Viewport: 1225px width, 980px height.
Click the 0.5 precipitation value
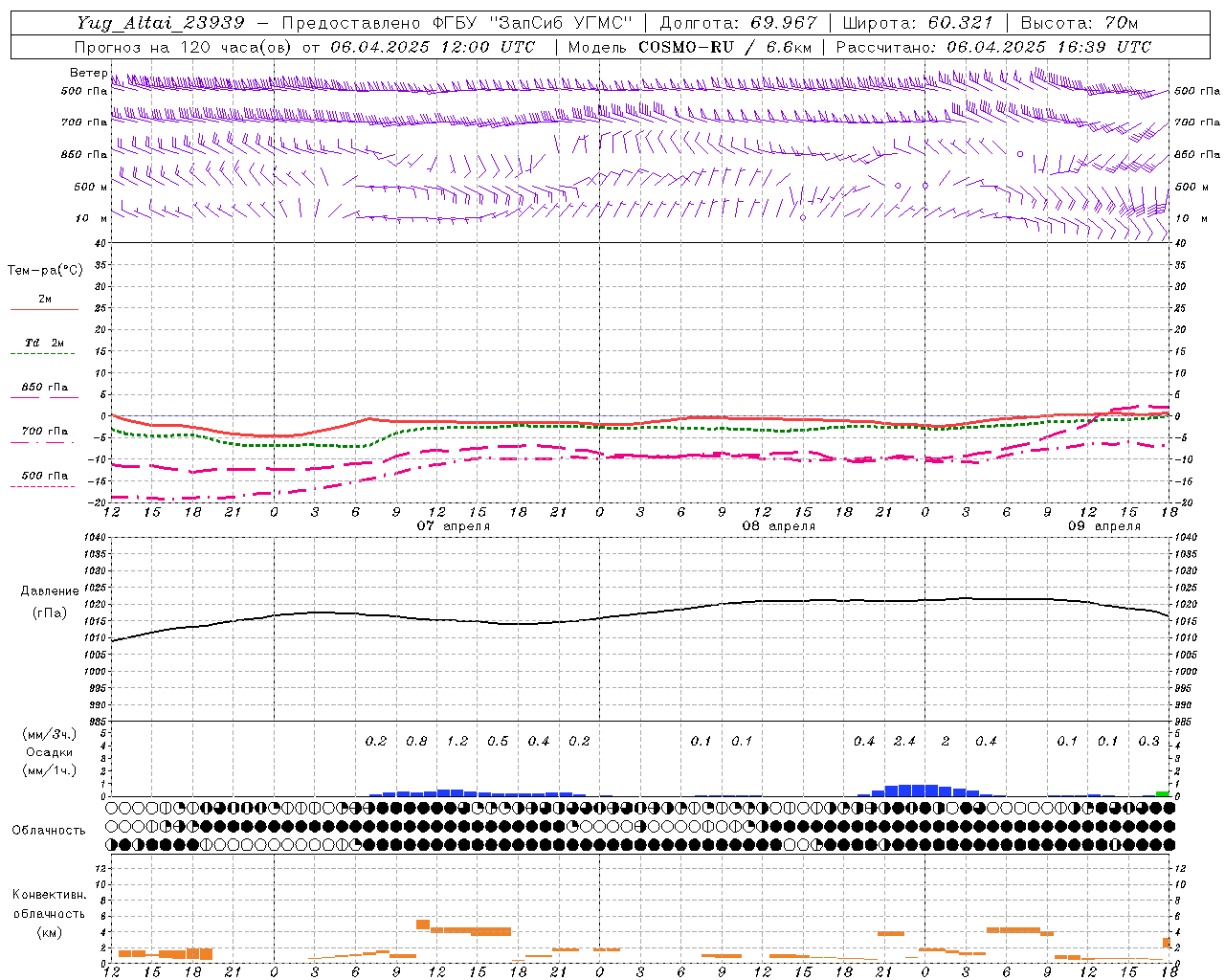coord(498,742)
